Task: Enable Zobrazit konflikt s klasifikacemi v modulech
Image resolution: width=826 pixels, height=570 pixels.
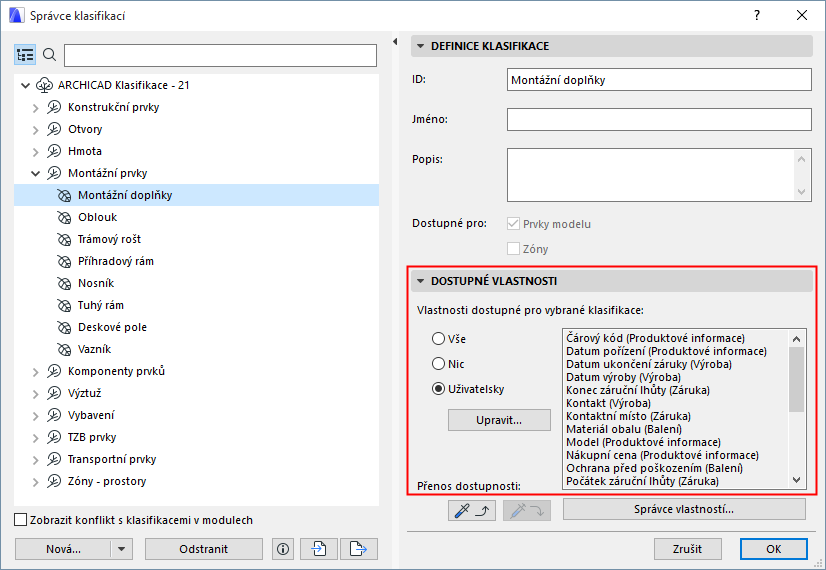Action: coord(21,520)
